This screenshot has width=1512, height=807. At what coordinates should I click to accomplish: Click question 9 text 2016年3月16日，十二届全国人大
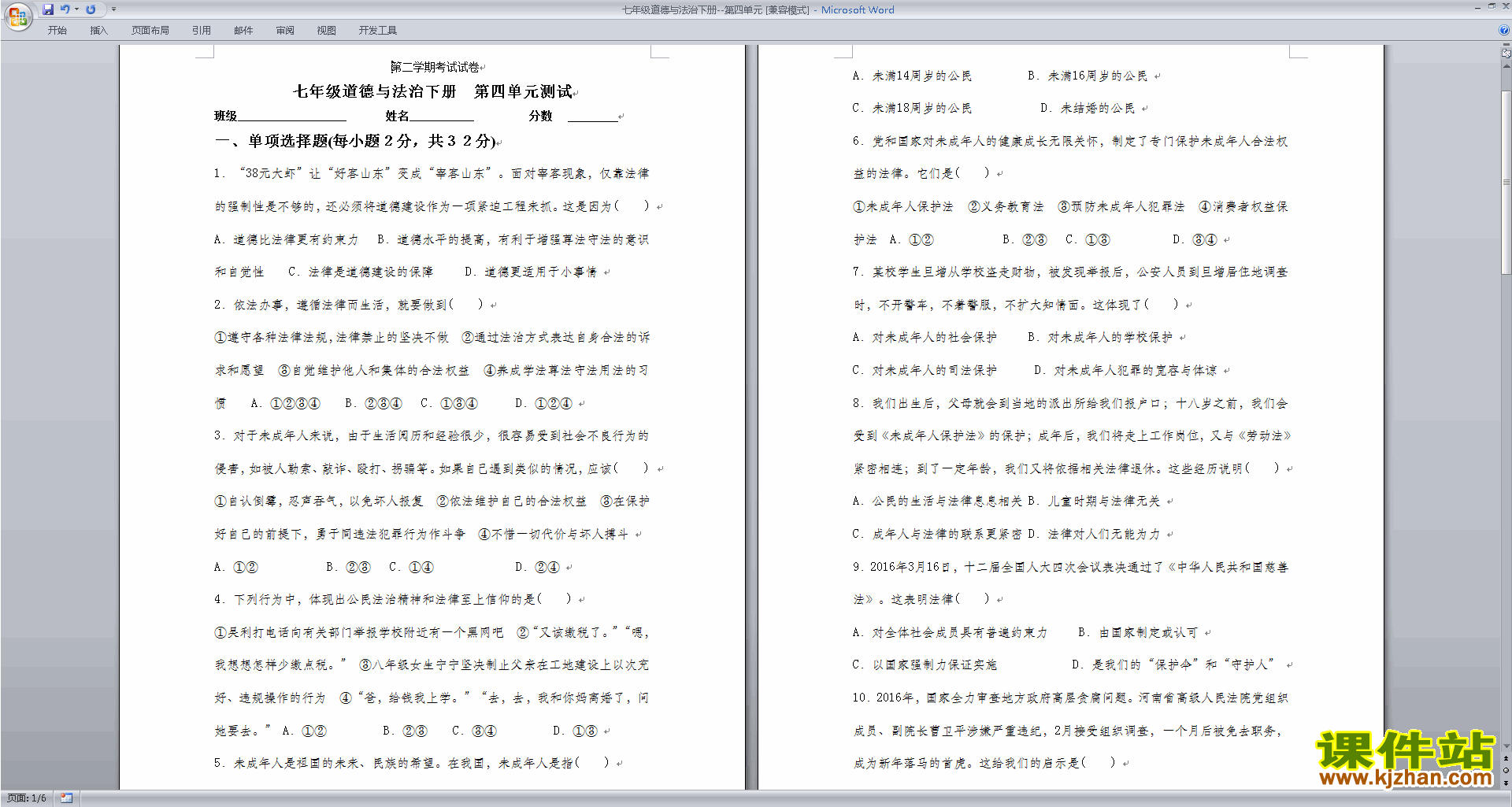(1069, 567)
